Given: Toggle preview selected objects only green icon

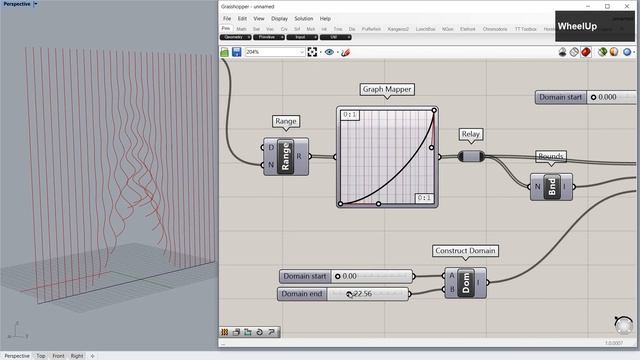Looking at the screenshot, I should click(x=602, y=52).
